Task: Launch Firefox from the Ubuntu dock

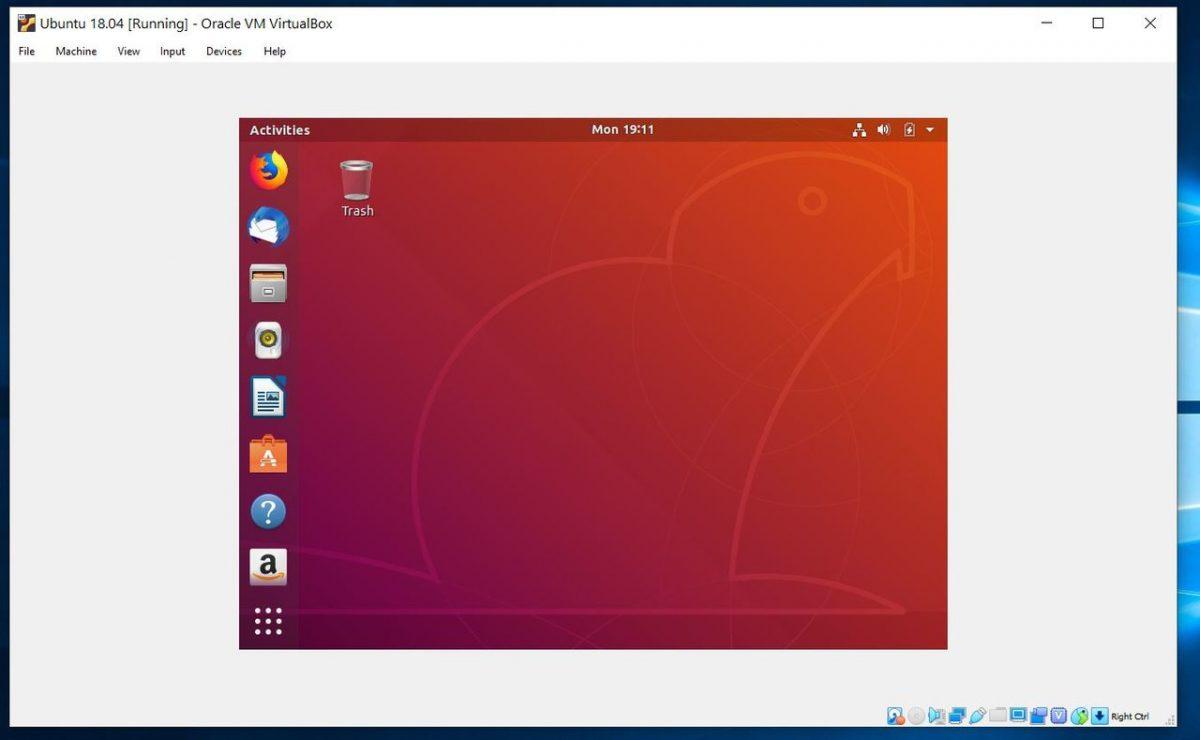Action: coord(268,171)
